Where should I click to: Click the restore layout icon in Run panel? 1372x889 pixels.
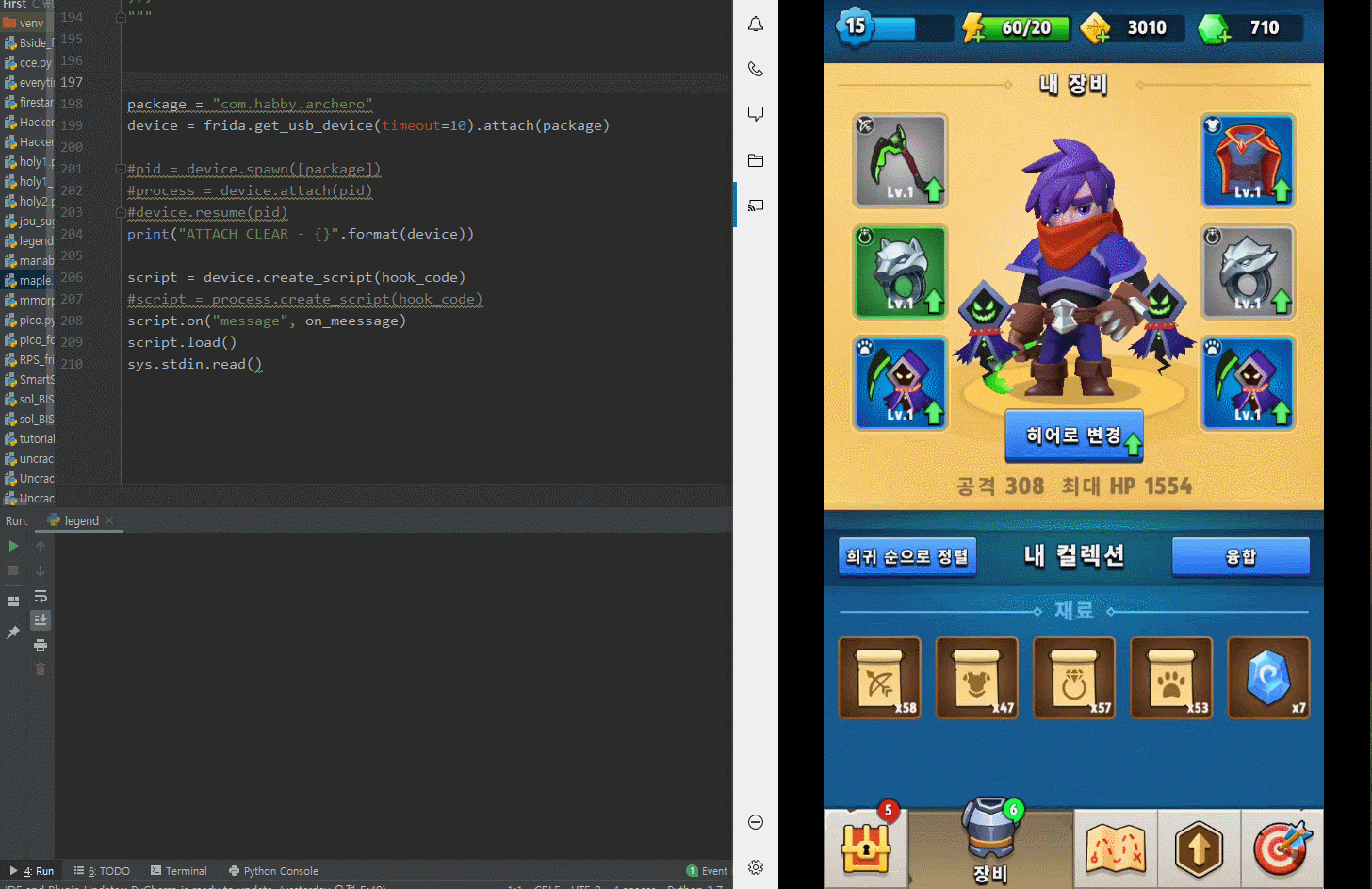point(13,601)
